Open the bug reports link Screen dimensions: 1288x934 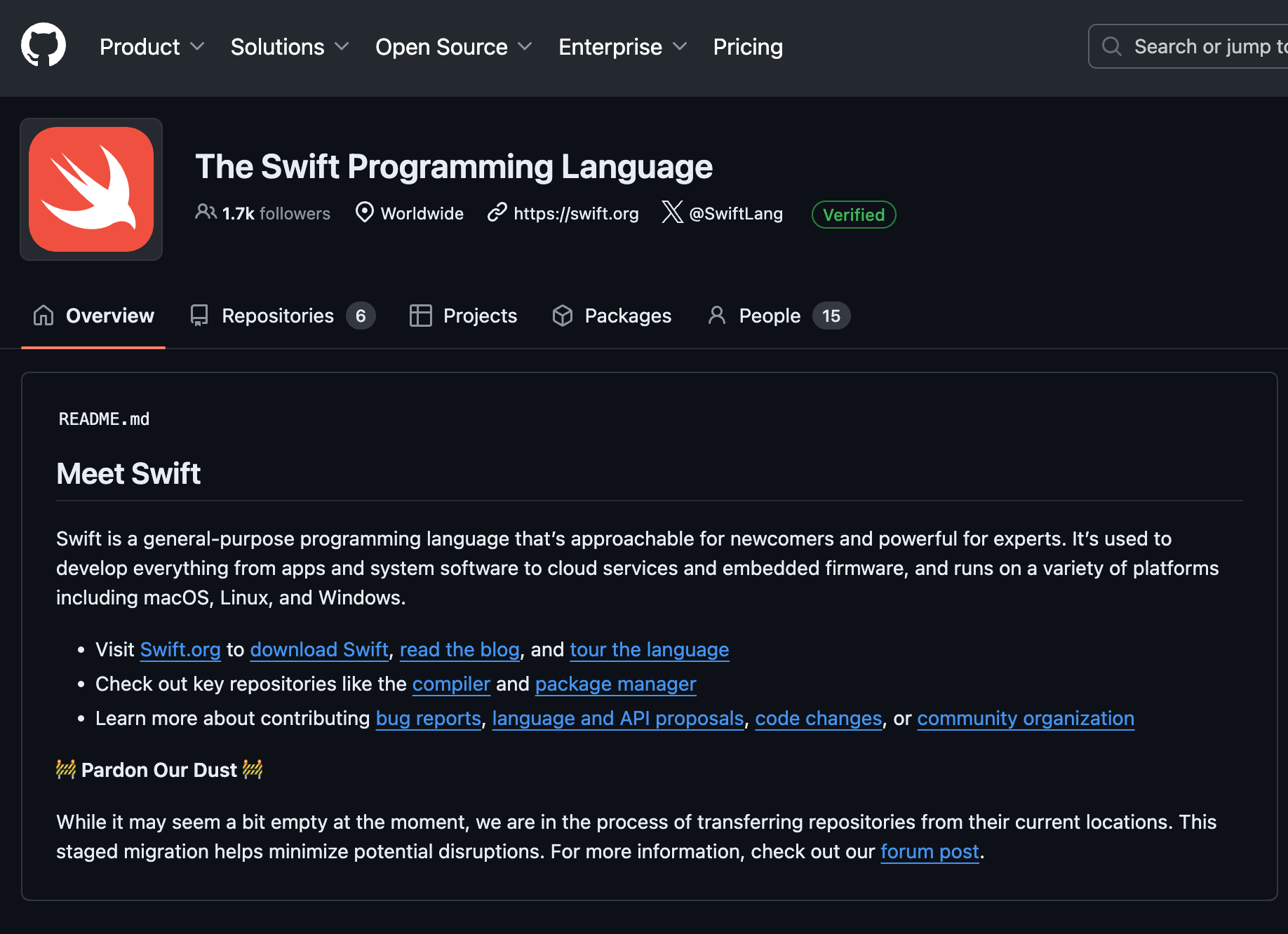[x=429, y=718]
